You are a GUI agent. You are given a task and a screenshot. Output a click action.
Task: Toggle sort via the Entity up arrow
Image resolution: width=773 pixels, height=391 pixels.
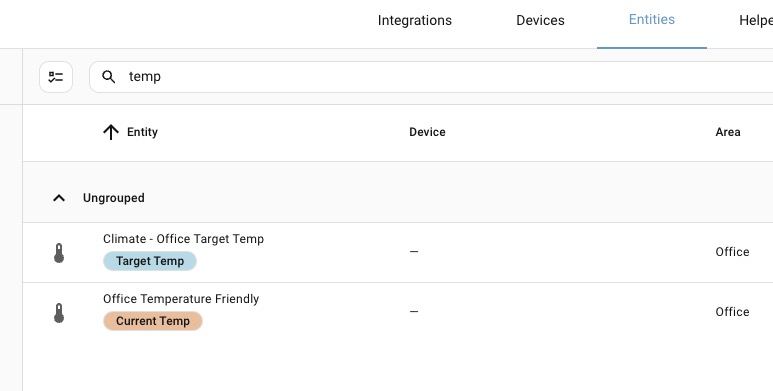111,132
